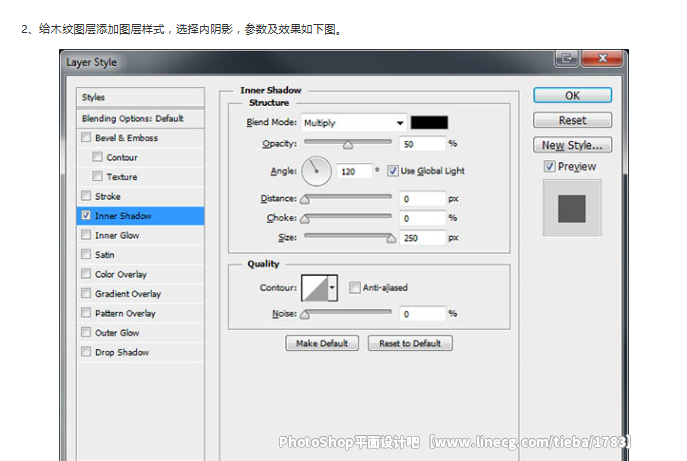Select the Inner Shadow style entry

click(x=140, y=216)
